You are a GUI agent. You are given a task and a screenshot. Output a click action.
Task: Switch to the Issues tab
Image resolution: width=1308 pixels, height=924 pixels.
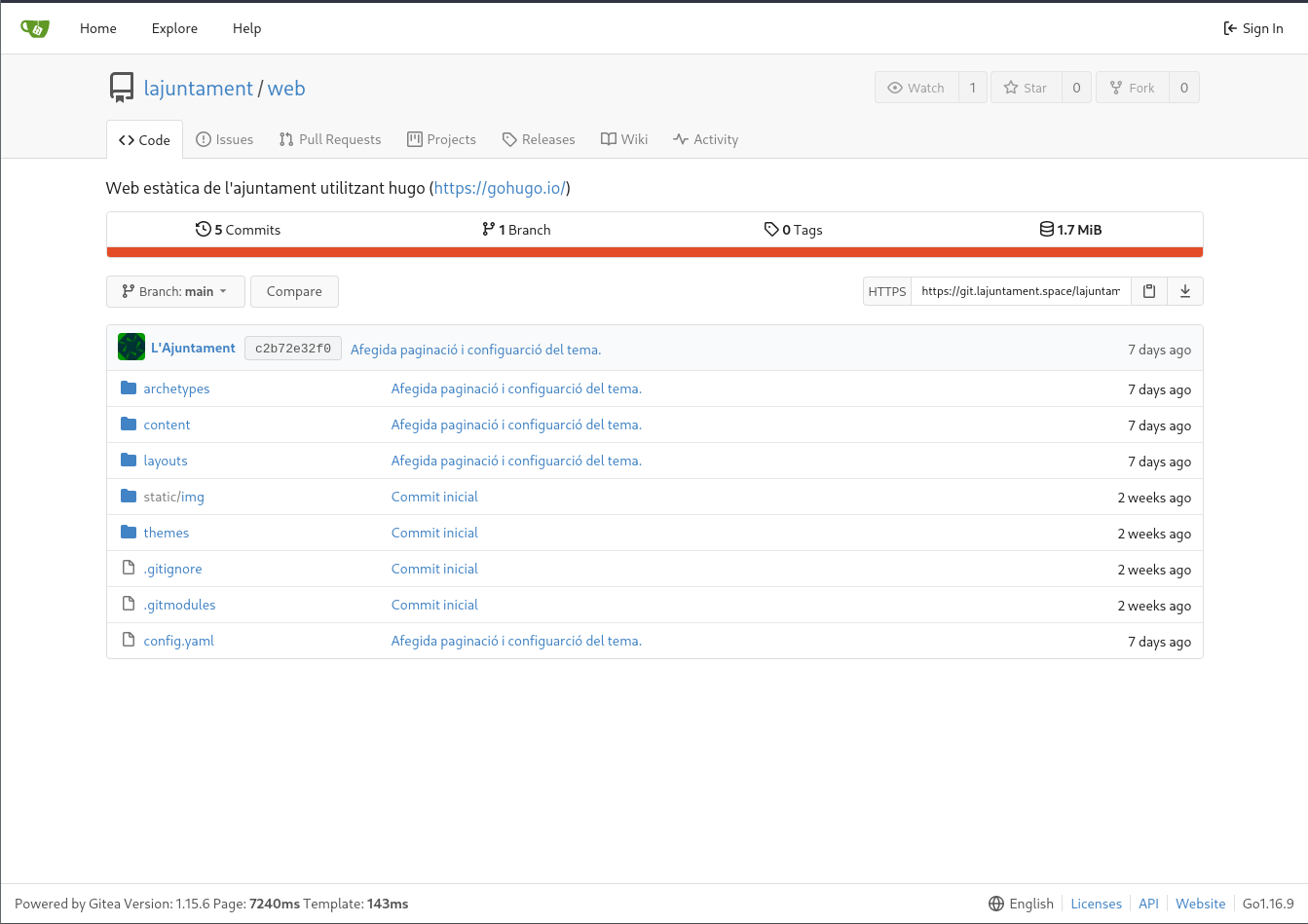point(224,139)
